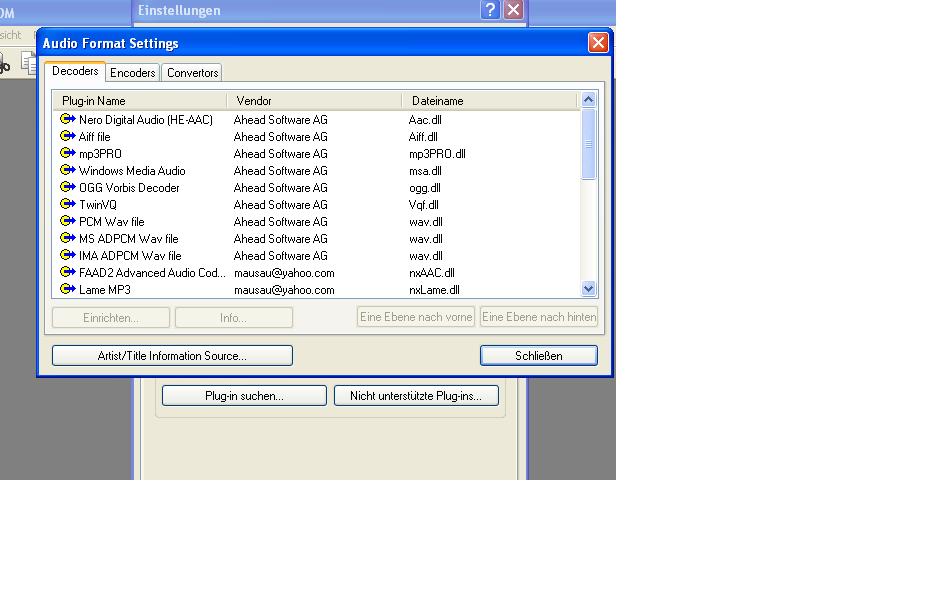This screenshot has height=610, width=951.
Task: Switch to the Decoders tab
Action: point(75,71)
